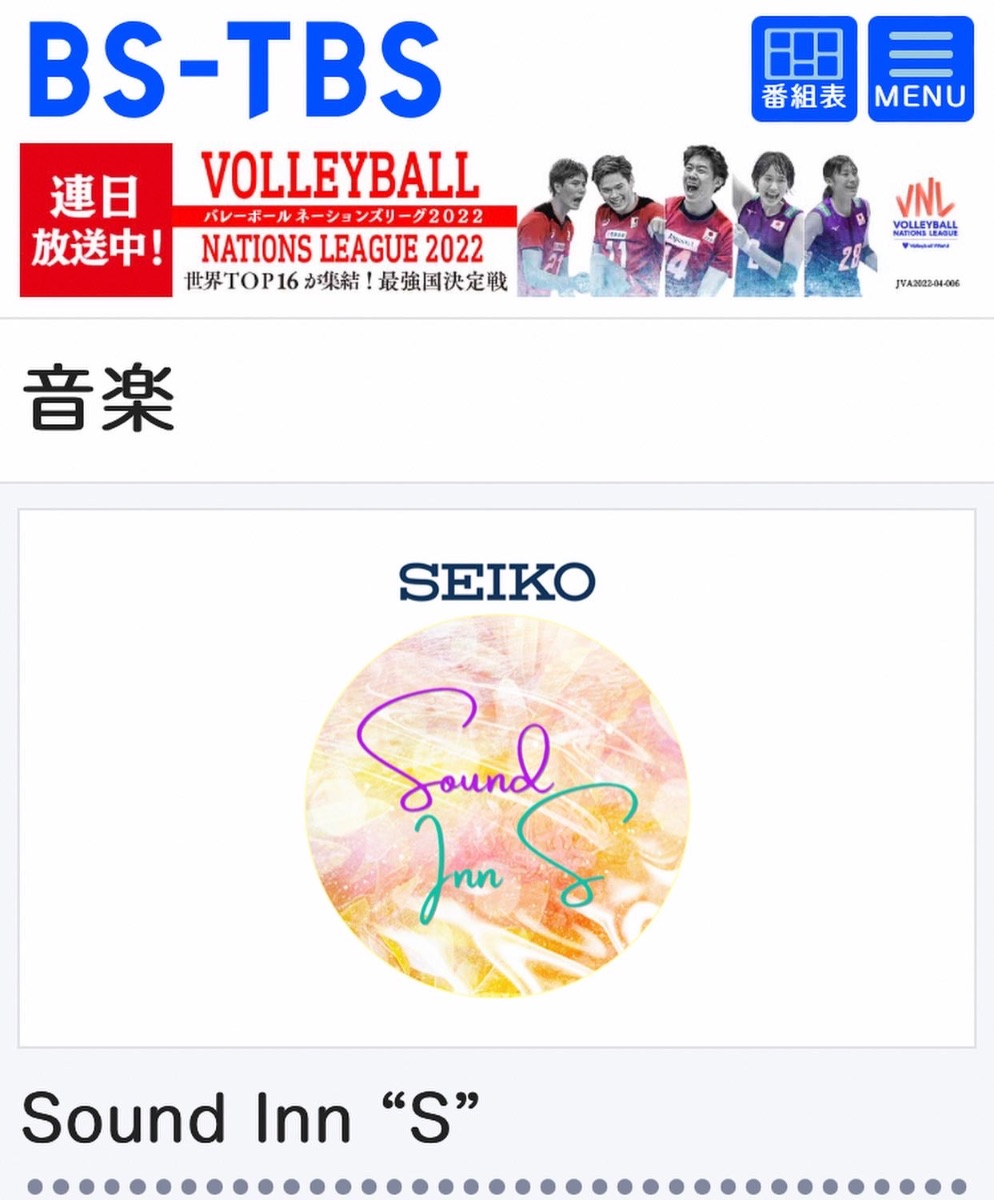Viewport: 994px width, 1200px height.
Task: Click the white Sound Inn S program card
Action: click(x=497, y=778)
